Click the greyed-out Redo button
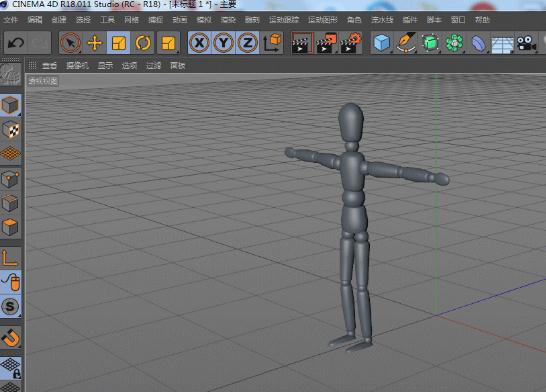 [39, 43]
